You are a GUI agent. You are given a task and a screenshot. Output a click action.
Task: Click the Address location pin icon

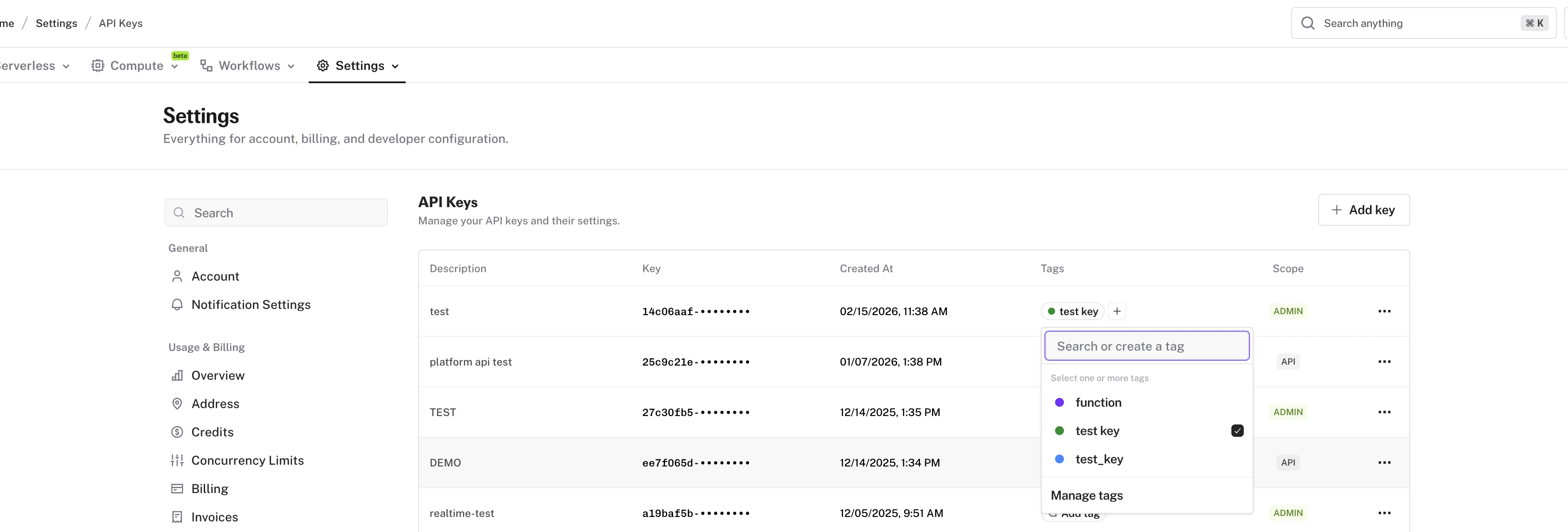point(177,404)
